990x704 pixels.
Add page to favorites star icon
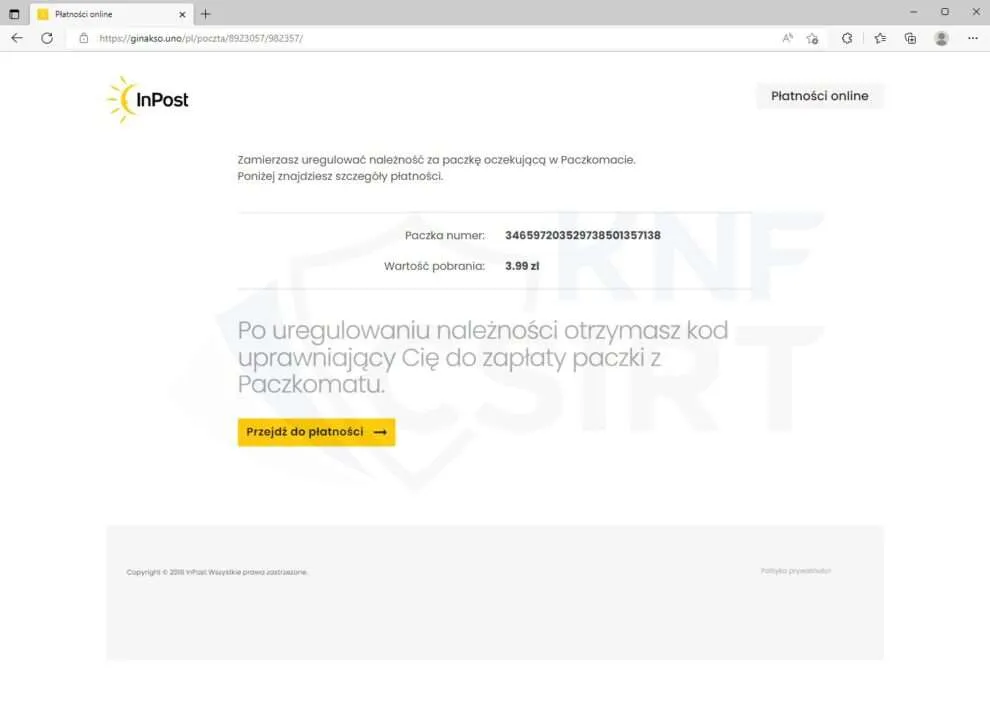pyautogui.click(x=813, y=39)
